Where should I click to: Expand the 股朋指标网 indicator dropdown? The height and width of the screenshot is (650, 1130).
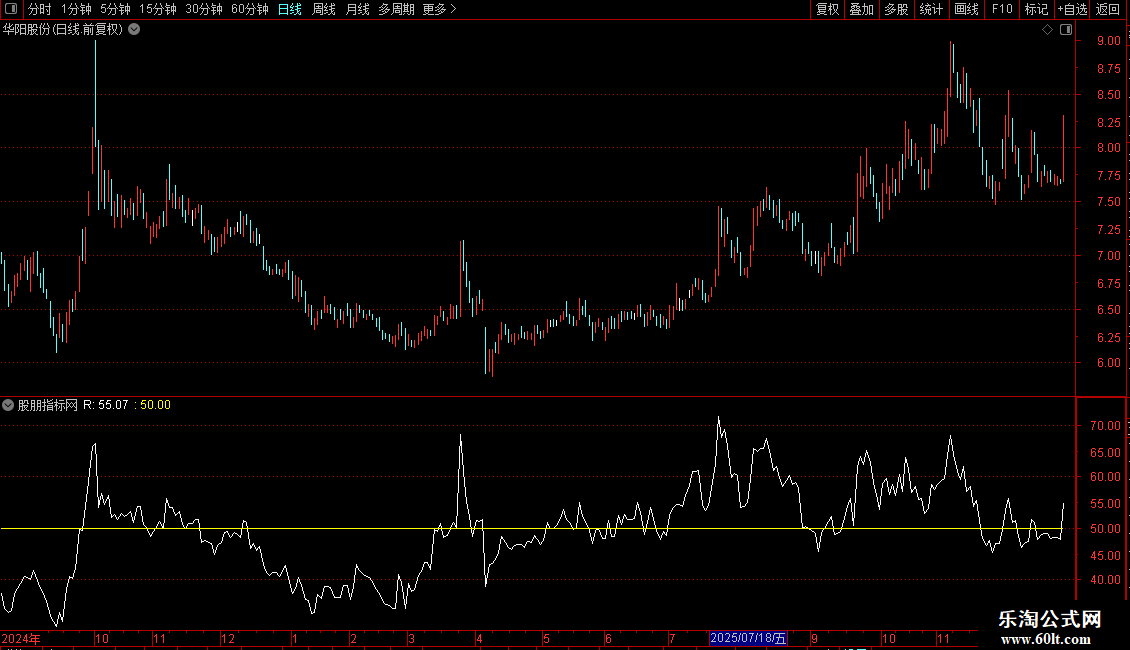[8, 405]
